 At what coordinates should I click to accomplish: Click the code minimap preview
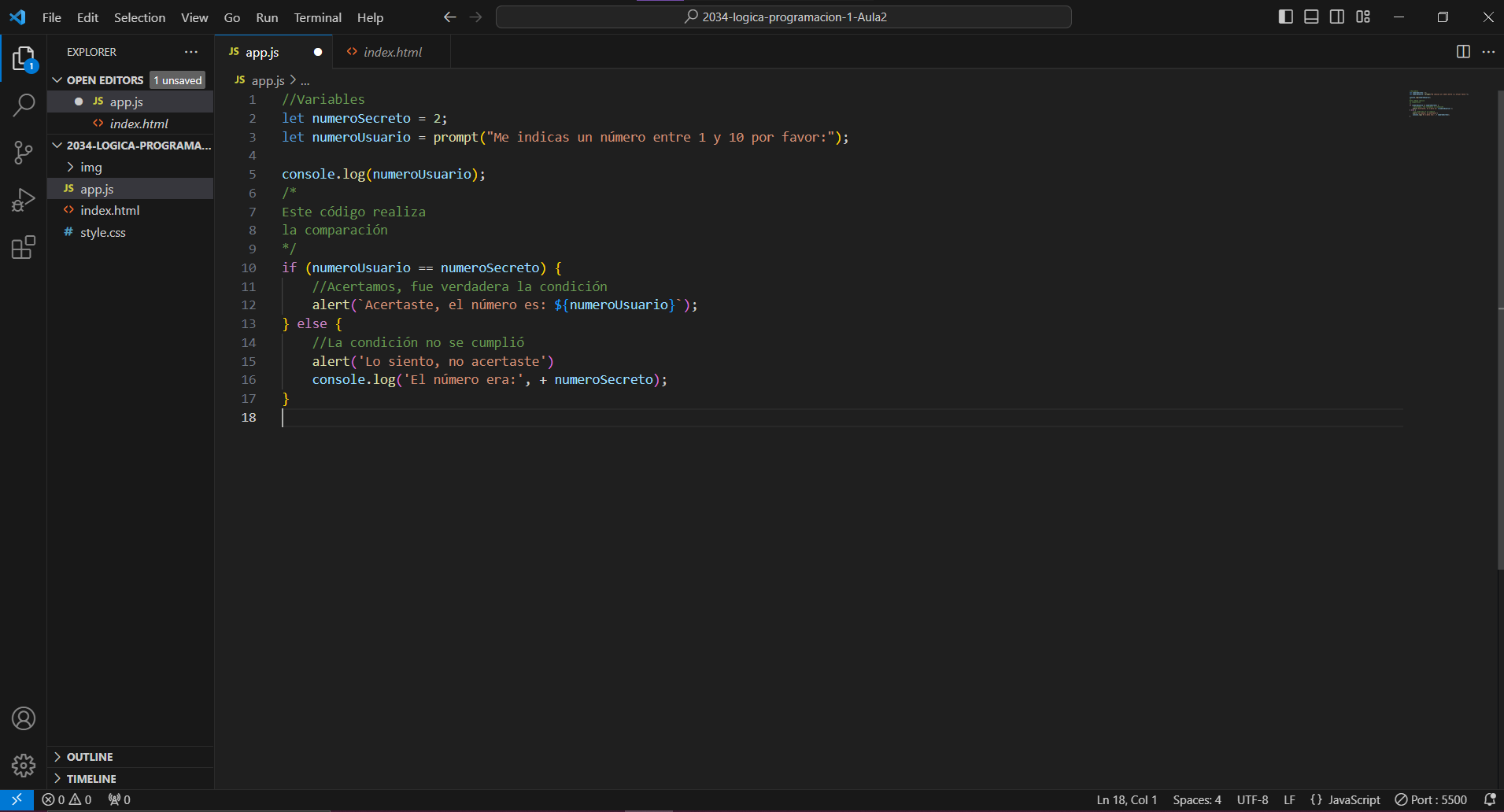1439,104
